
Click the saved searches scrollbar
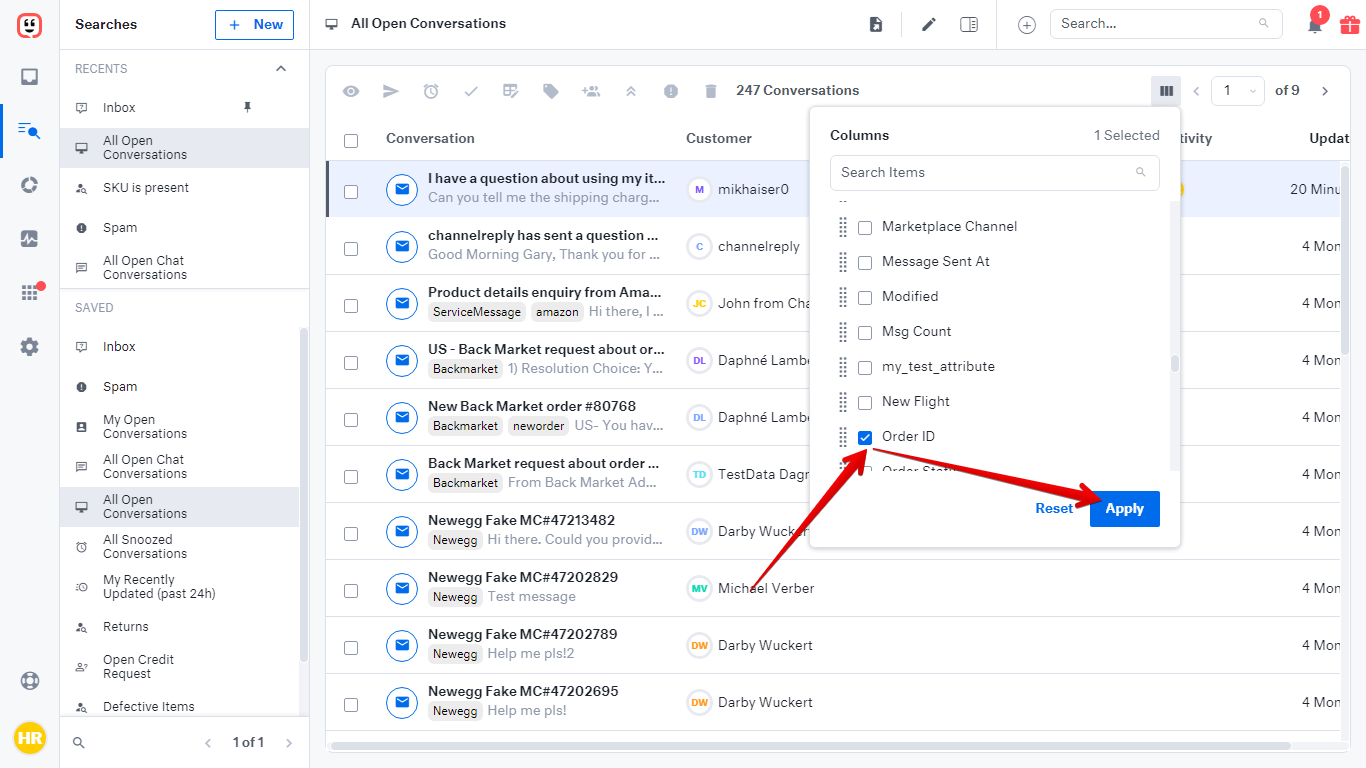tap(304, 495)
